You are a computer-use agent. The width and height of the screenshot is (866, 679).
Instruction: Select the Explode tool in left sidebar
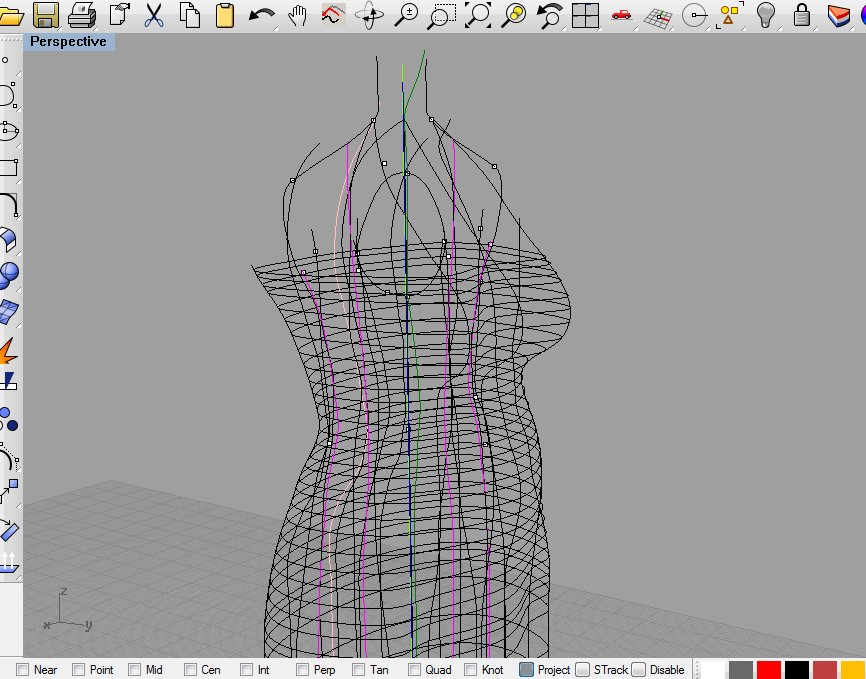(x=8, y=351)
